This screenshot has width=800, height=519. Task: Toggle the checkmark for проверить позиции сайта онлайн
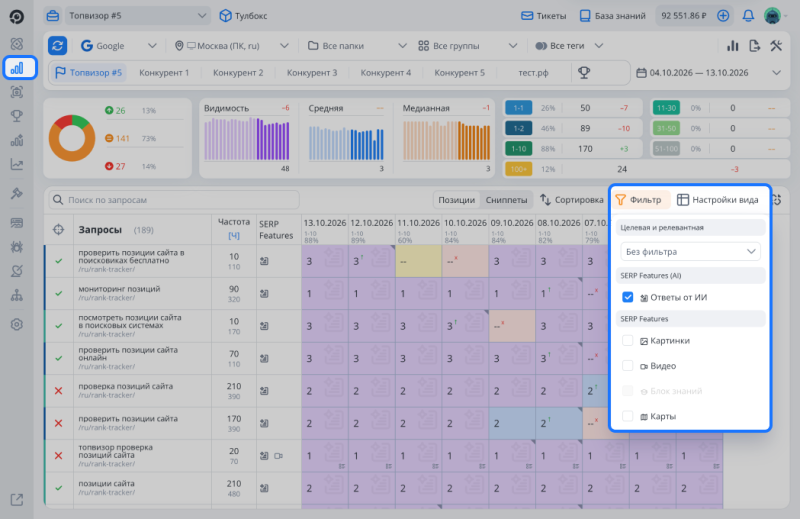59,358
